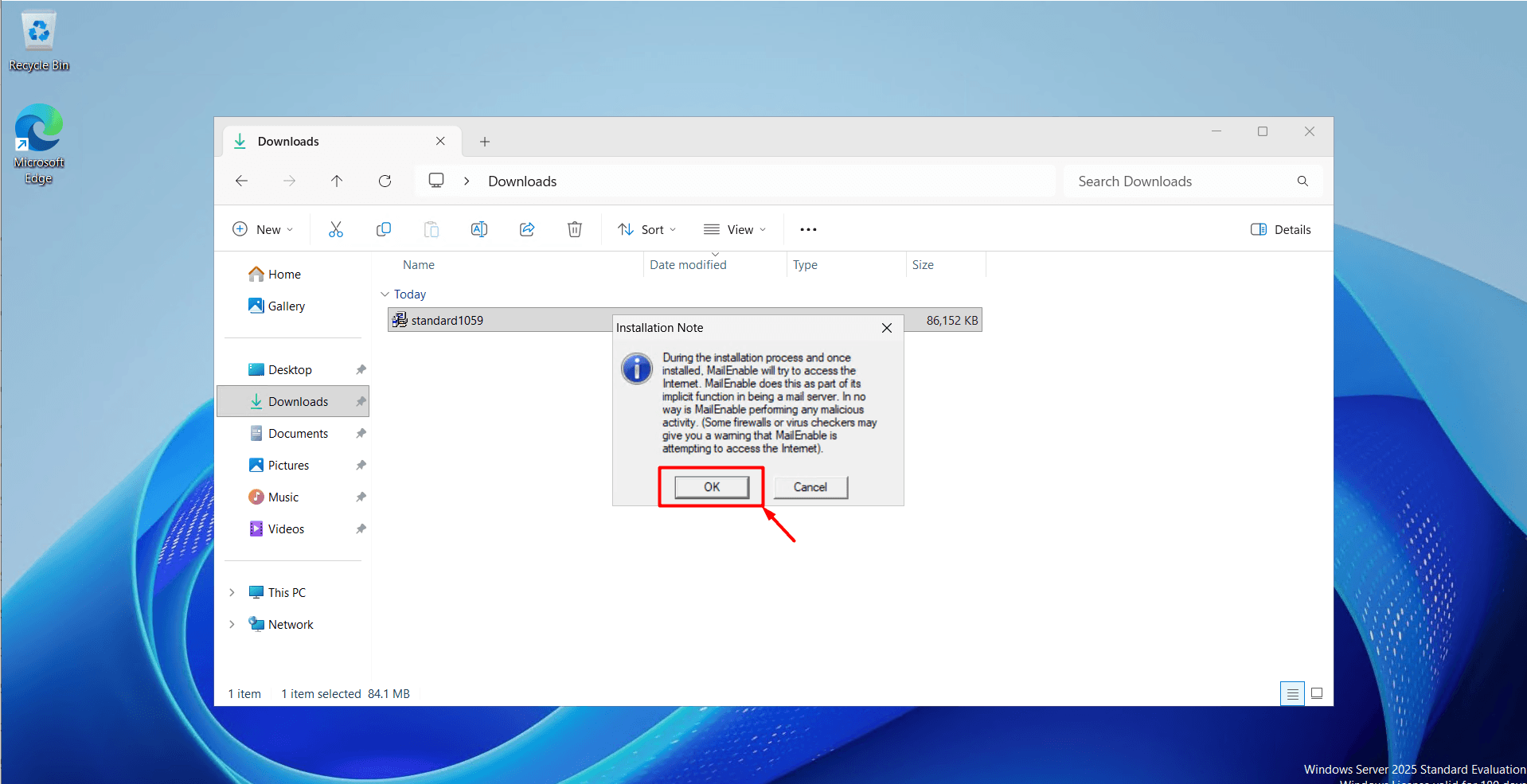This screenshot has height=784, width=1527.
Task: Open Videos in the navigation pane
Action: click(x=277, y=529)
